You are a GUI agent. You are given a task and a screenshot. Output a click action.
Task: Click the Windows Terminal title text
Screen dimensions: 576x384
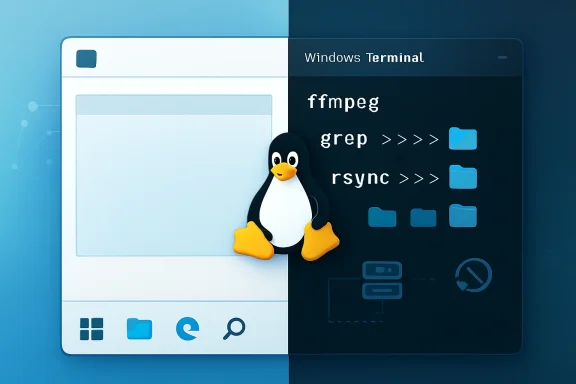(x=364, y=58)
